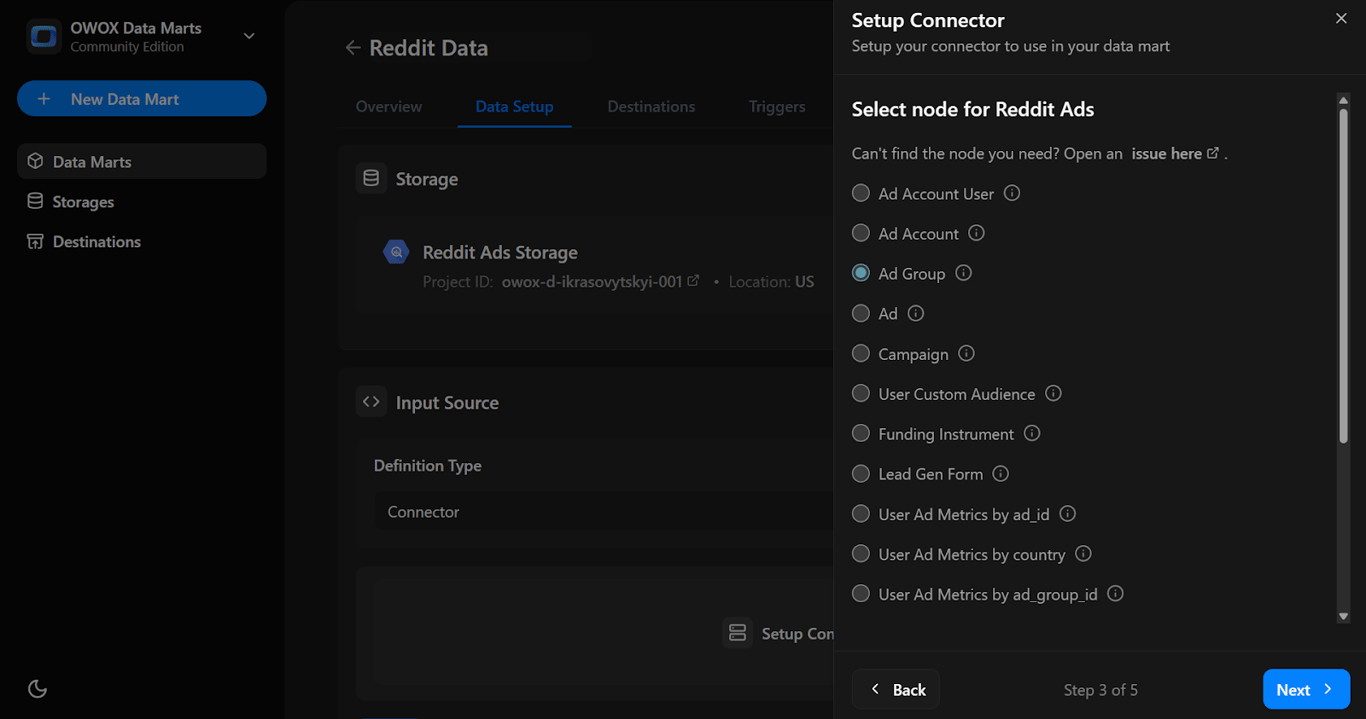Select User Ad Metrics by ad_group_id node

(x=860, y=593)
